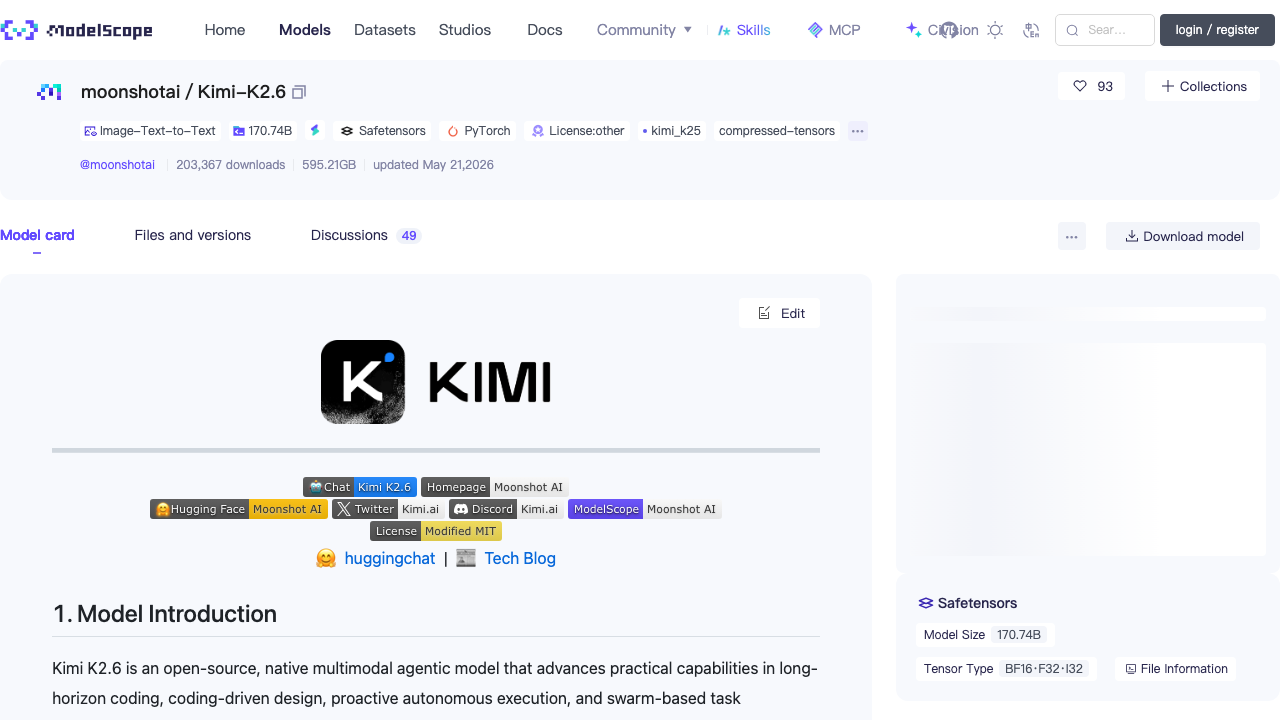Select the License:other tag

[x=578, y=131]
